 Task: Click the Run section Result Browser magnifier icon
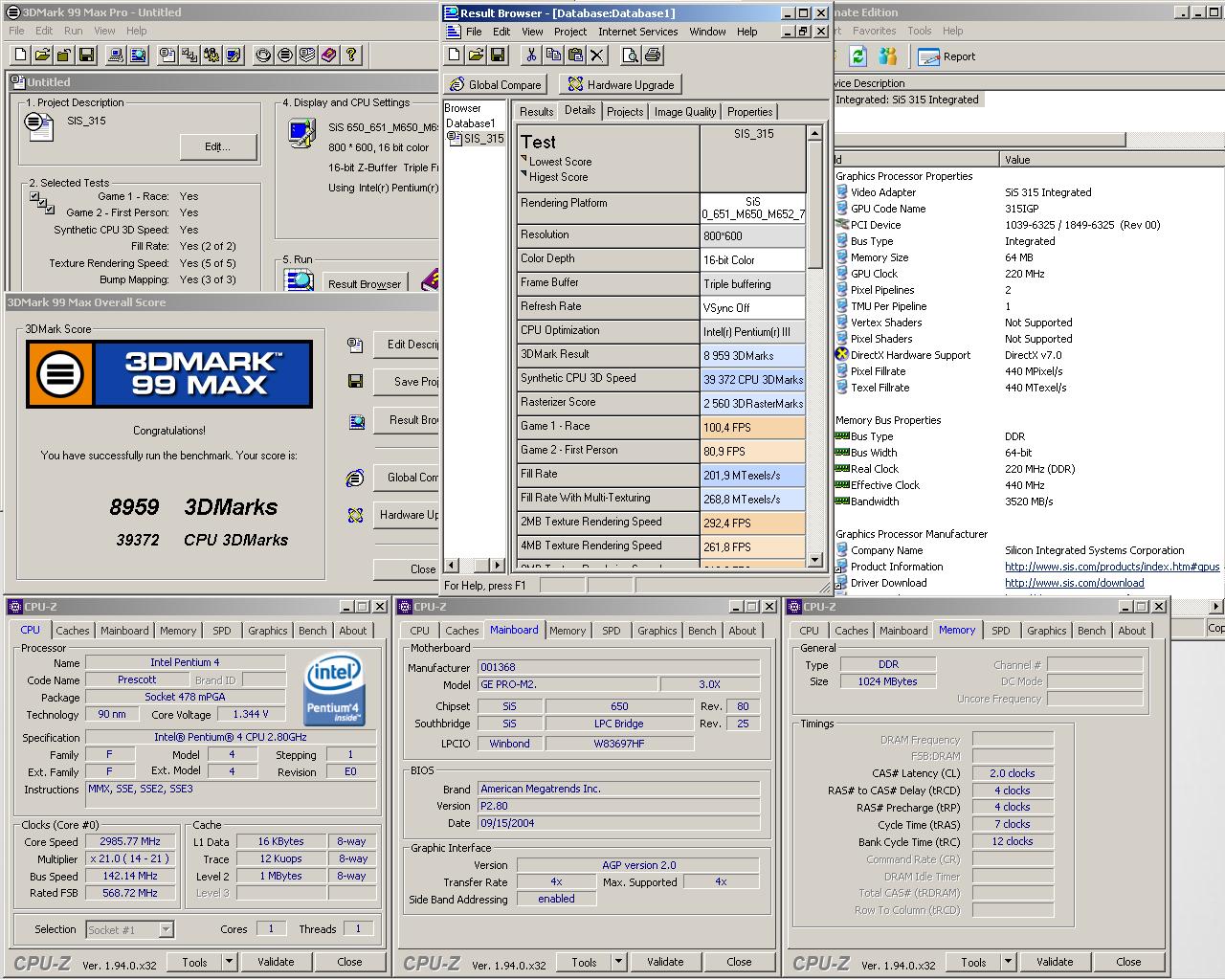pyautogui.click(x=300, y=280)
